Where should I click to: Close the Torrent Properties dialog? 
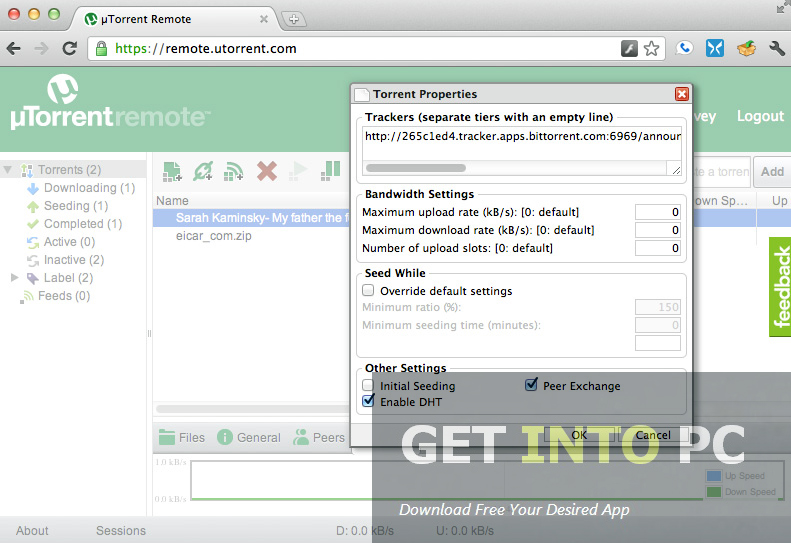tap(682, 94)
